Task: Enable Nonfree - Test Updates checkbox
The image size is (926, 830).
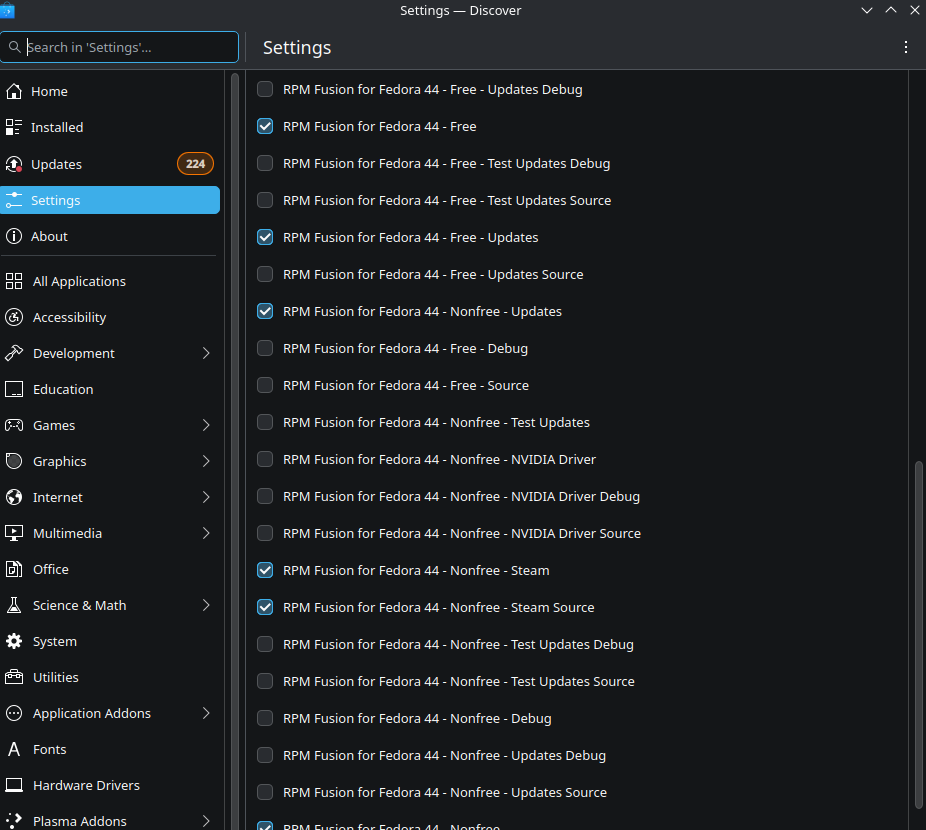Action: click(x=265, y=422)
